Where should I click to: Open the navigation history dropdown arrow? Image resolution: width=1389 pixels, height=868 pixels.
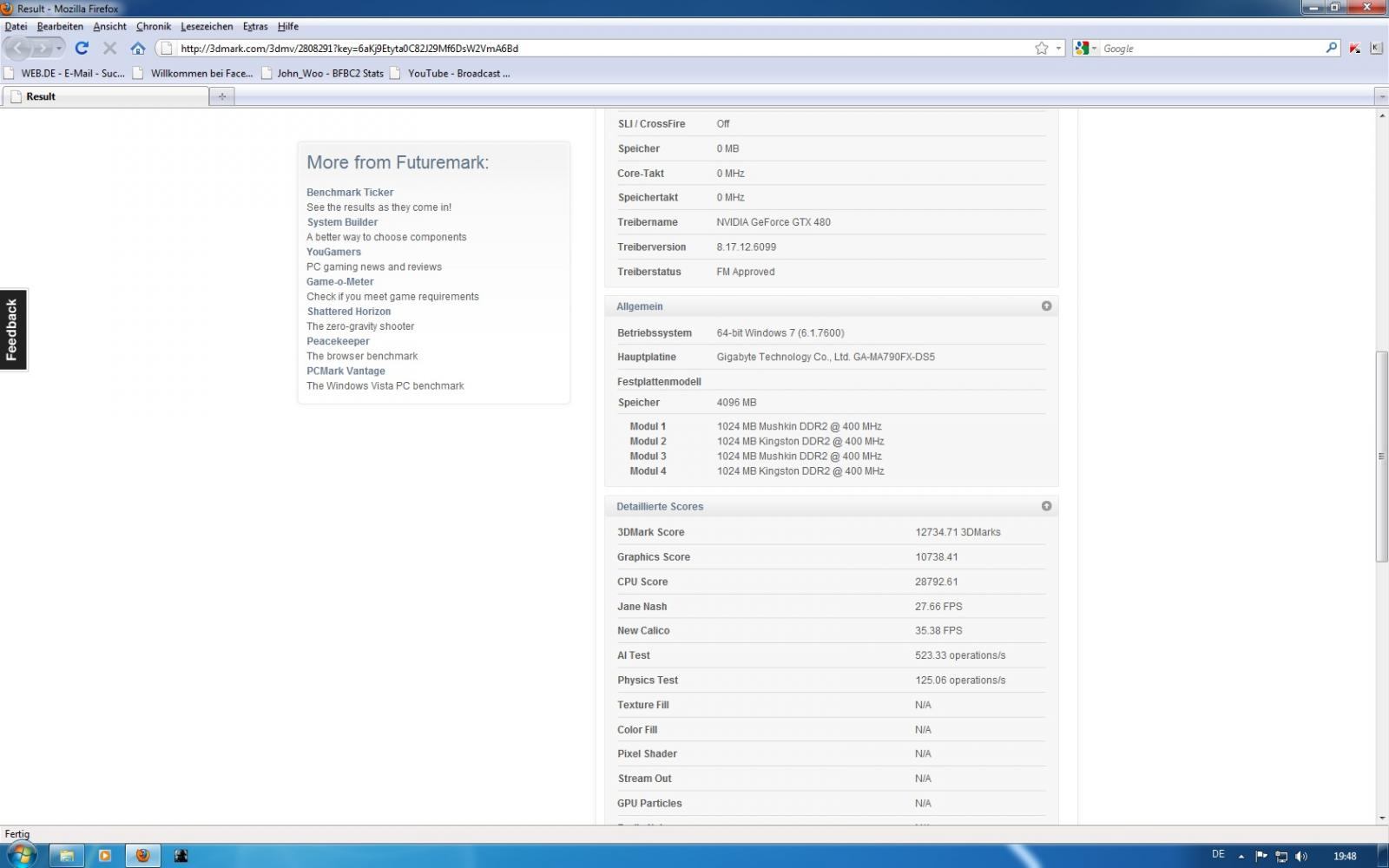coord(59,49)
